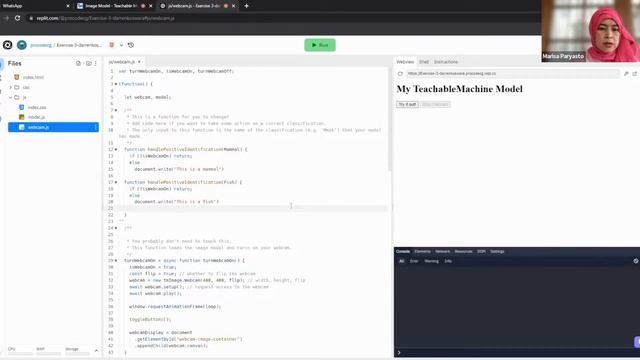
Task: Expand the resource usage chevron at bottom of sidebar
Action: (96, 351)
